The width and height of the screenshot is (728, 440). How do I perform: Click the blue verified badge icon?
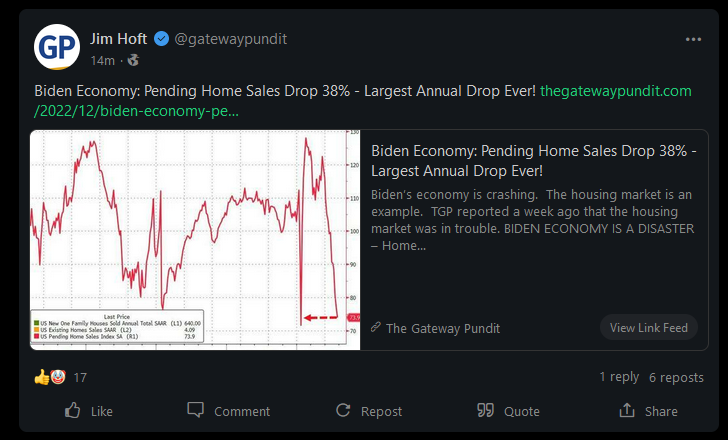pos(161,39)
